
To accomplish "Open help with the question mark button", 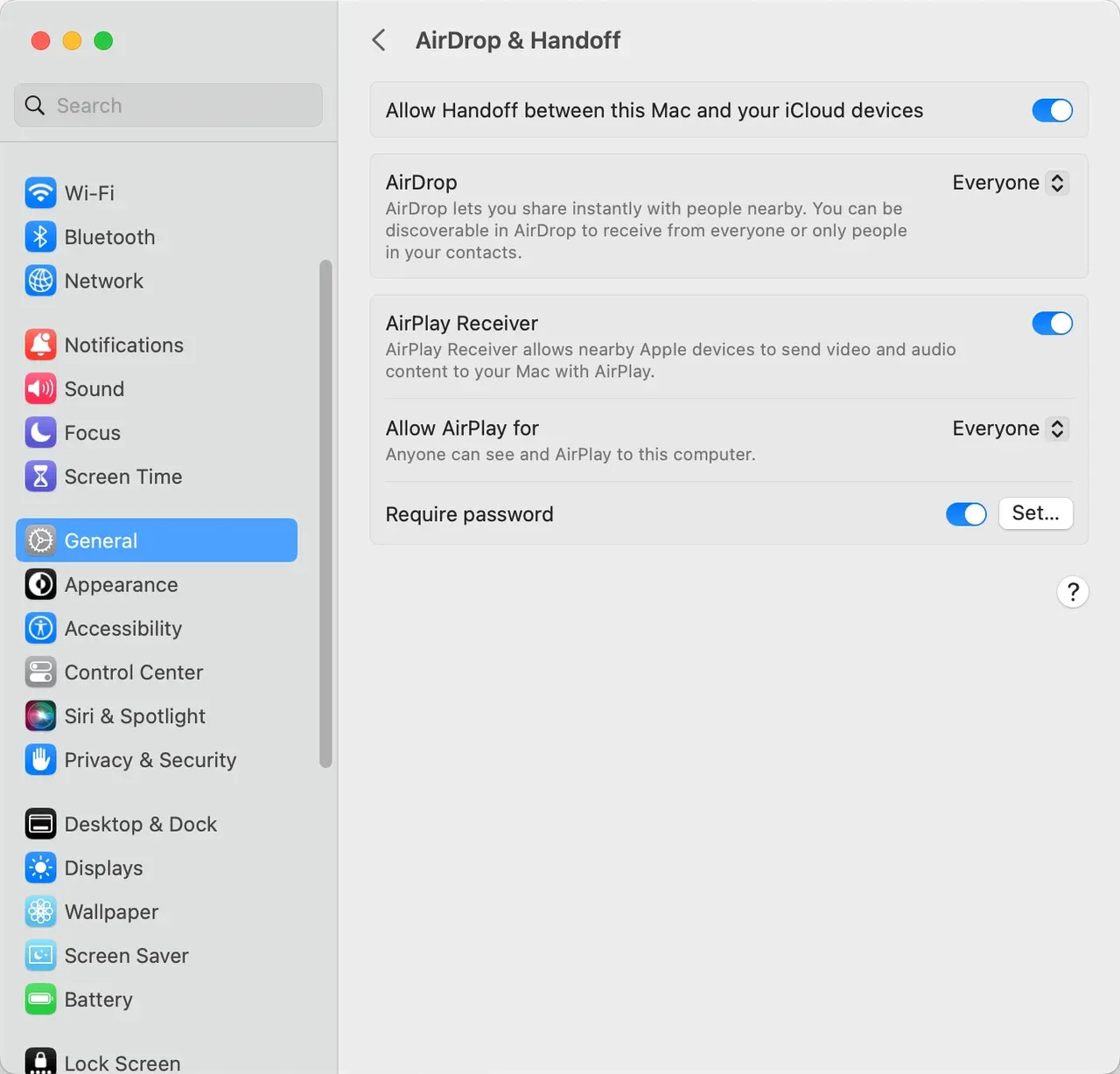I will (x=1073, y=592).
